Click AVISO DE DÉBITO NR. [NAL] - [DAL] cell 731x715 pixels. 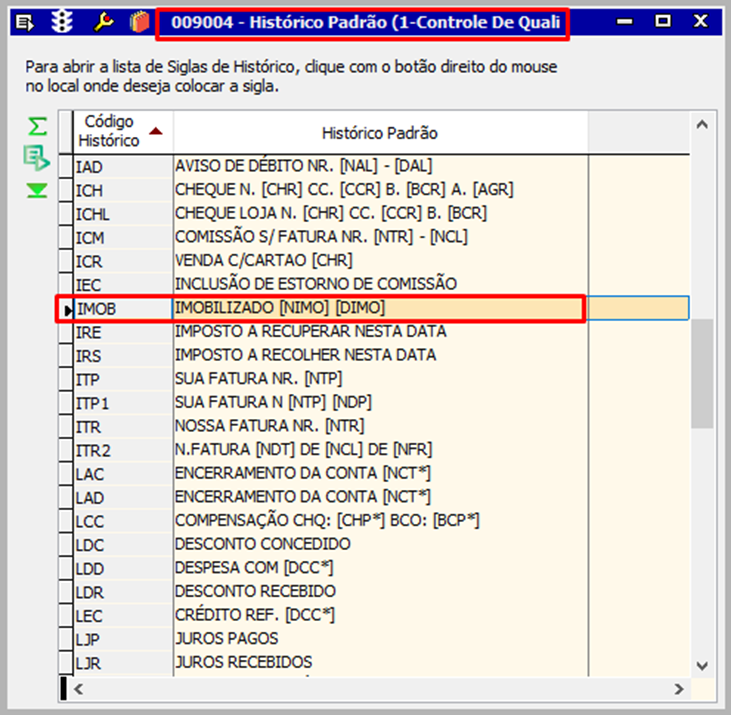click(x=380, y=166)
